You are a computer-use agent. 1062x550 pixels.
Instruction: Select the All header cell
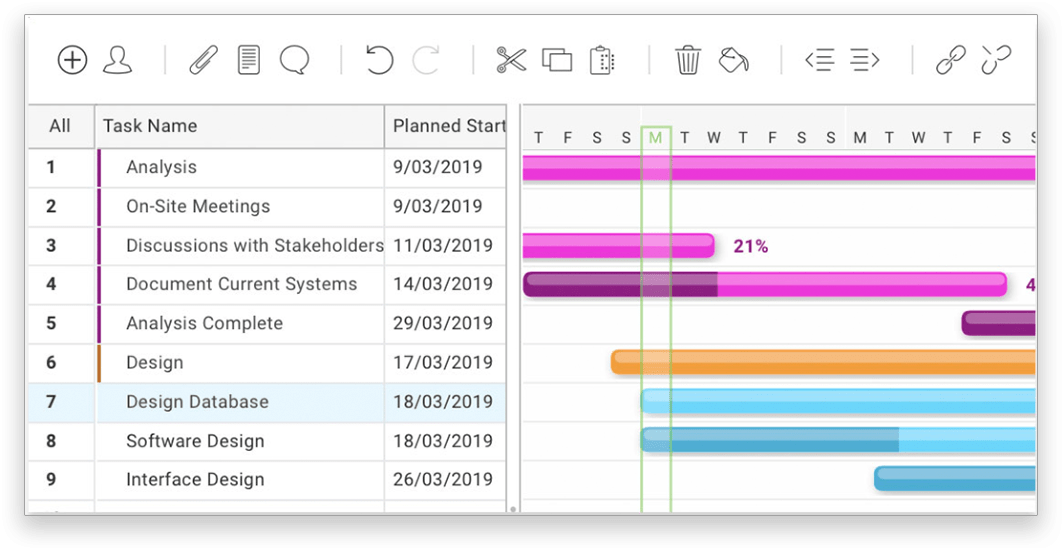60,126
